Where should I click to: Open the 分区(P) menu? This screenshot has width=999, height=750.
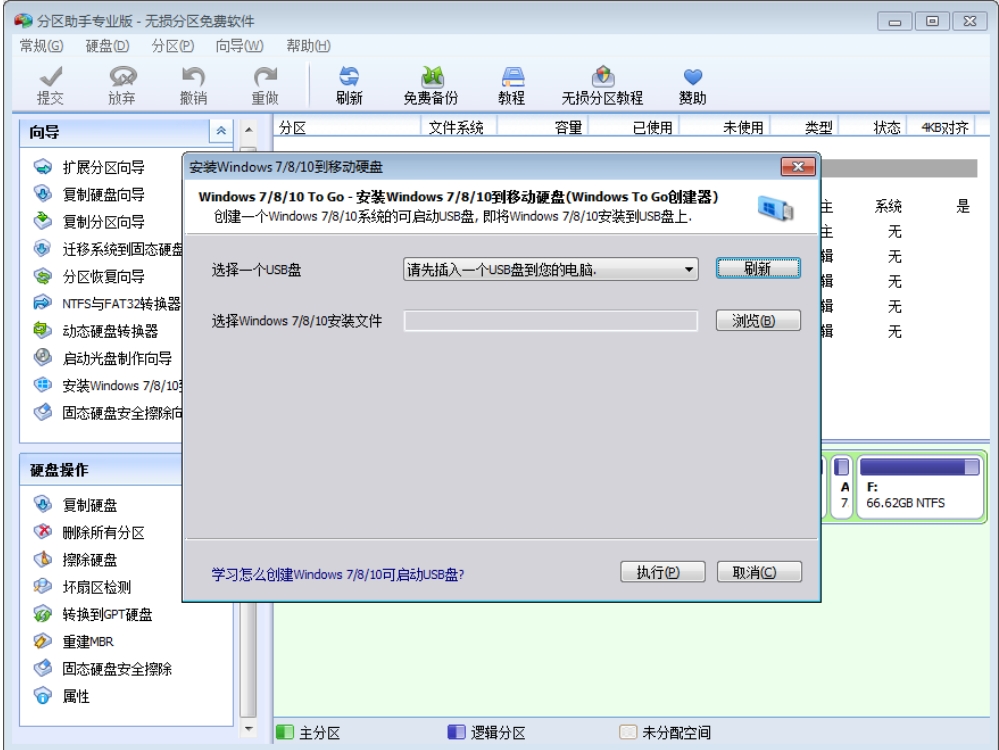pyautogui.click(x=173, y=46)
